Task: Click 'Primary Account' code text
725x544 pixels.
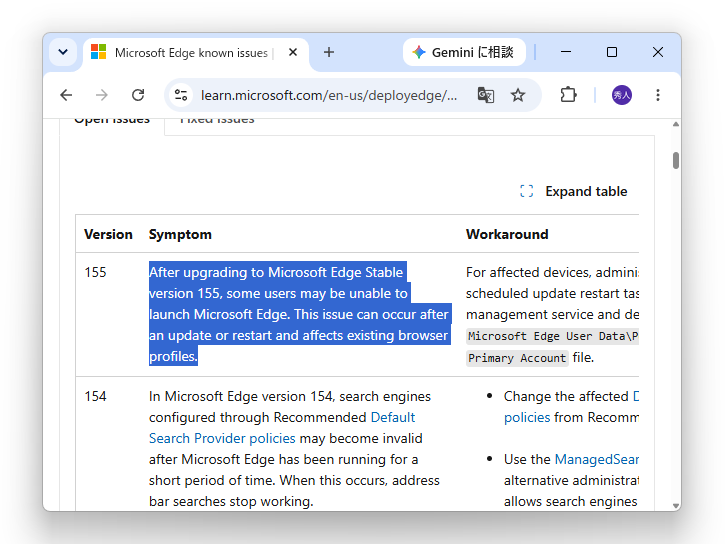Action: pyautogui.click(x=517, y=358)
